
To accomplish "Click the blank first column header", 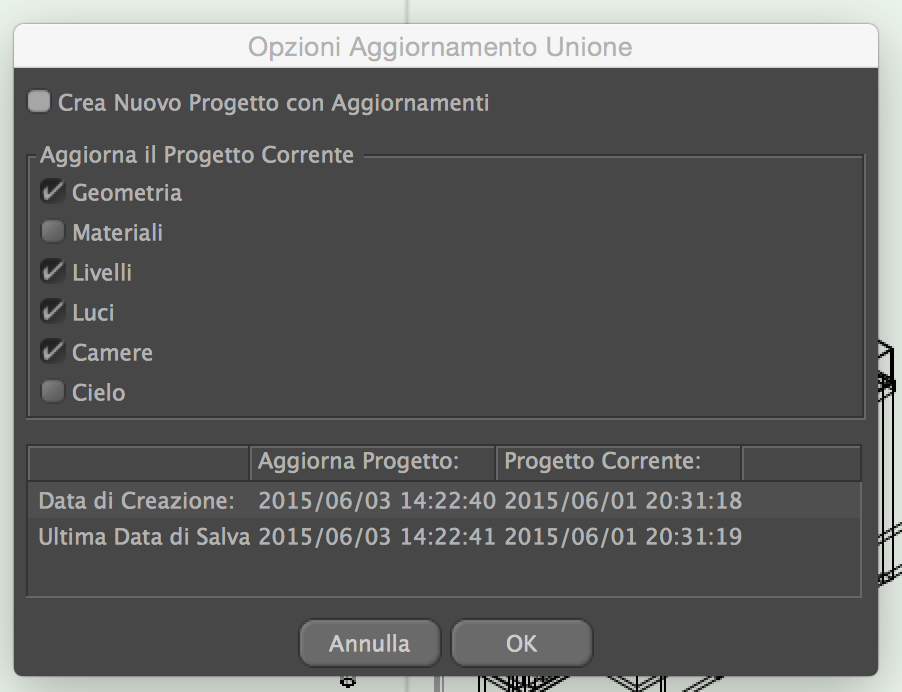I will 138,462.
